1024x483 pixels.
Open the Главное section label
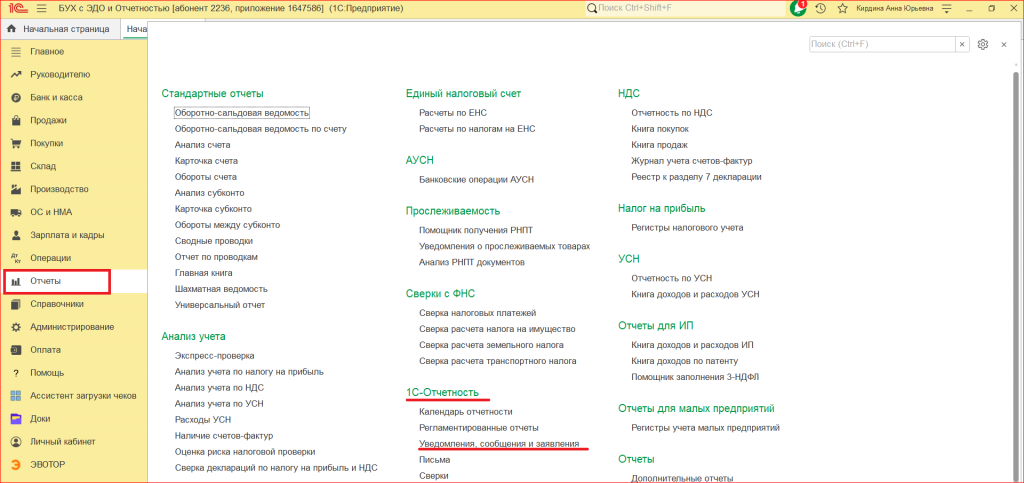click(47, 52)
